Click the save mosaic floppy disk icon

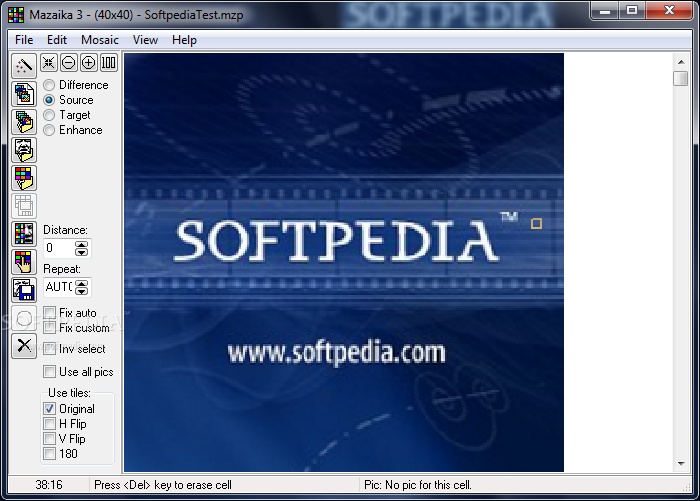coord(24,290)
